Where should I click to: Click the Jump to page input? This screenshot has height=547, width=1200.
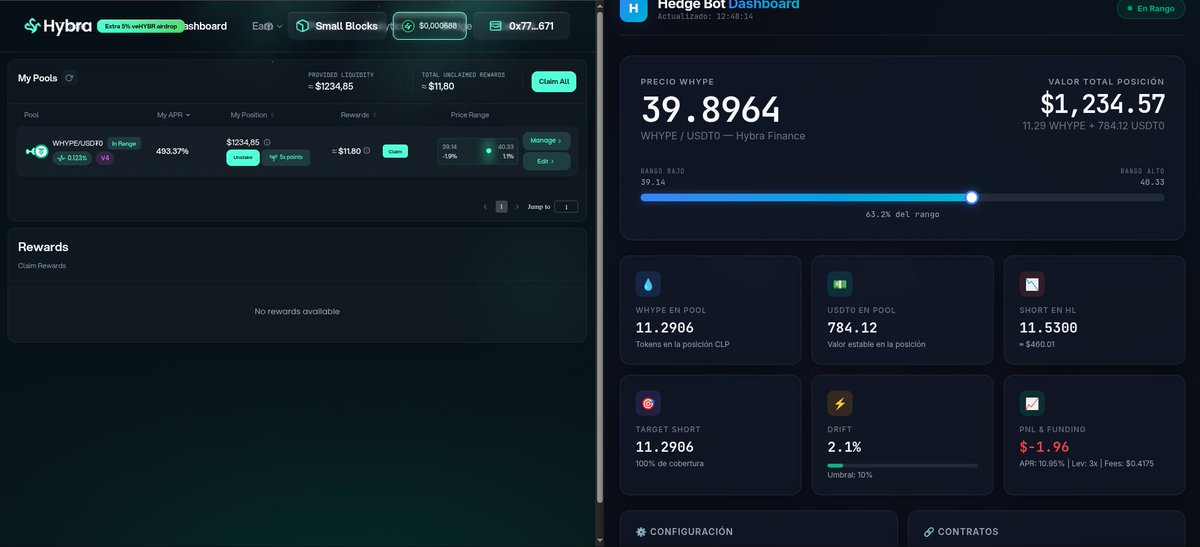566,207
